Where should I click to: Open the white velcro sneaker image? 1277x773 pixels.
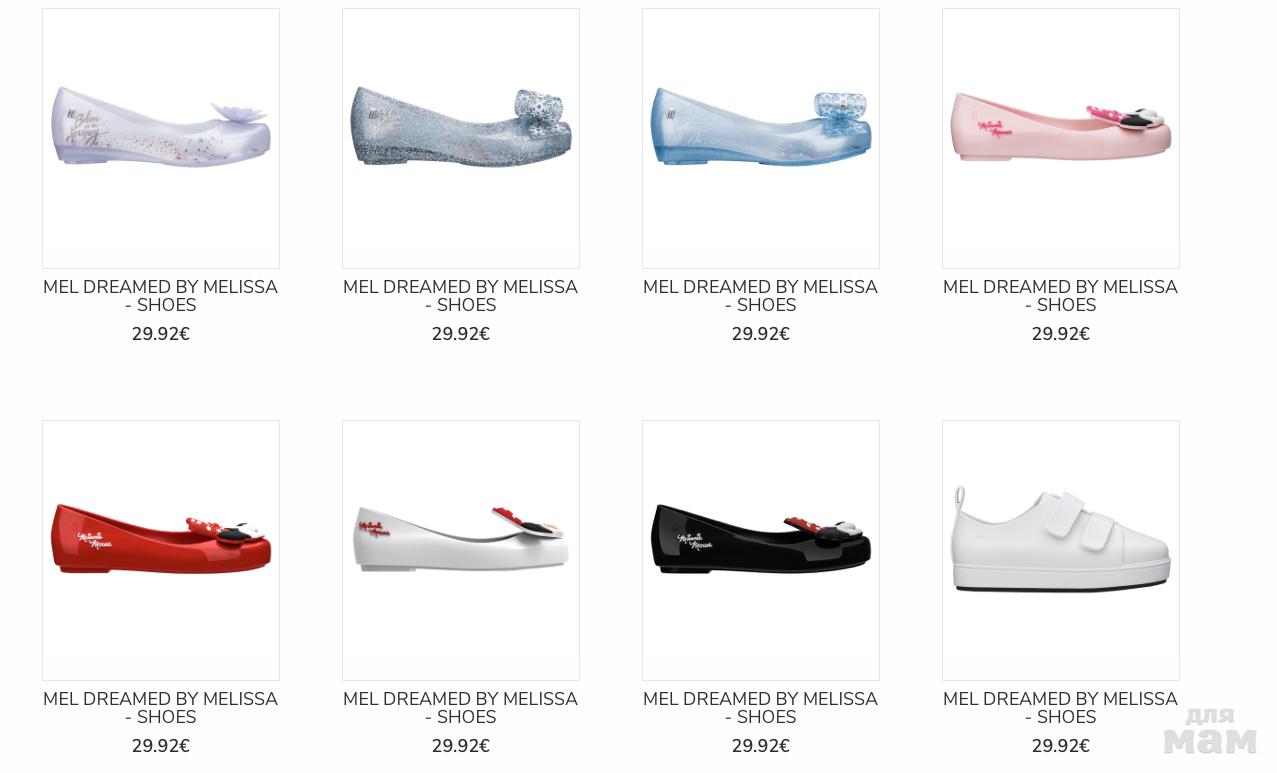[1061, 550]
